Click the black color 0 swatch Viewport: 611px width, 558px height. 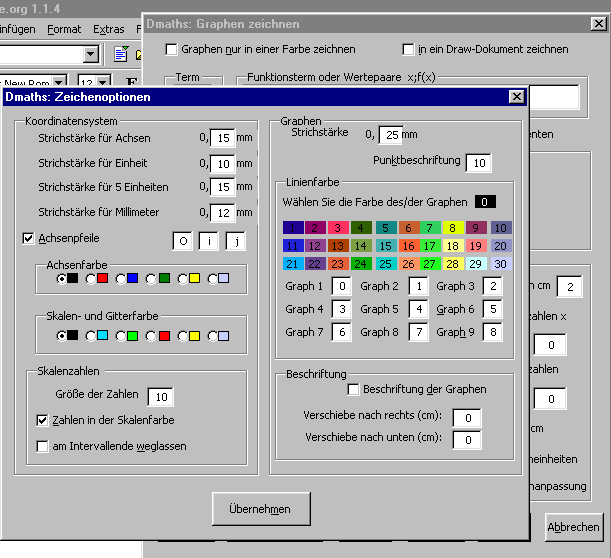[485, 202]
